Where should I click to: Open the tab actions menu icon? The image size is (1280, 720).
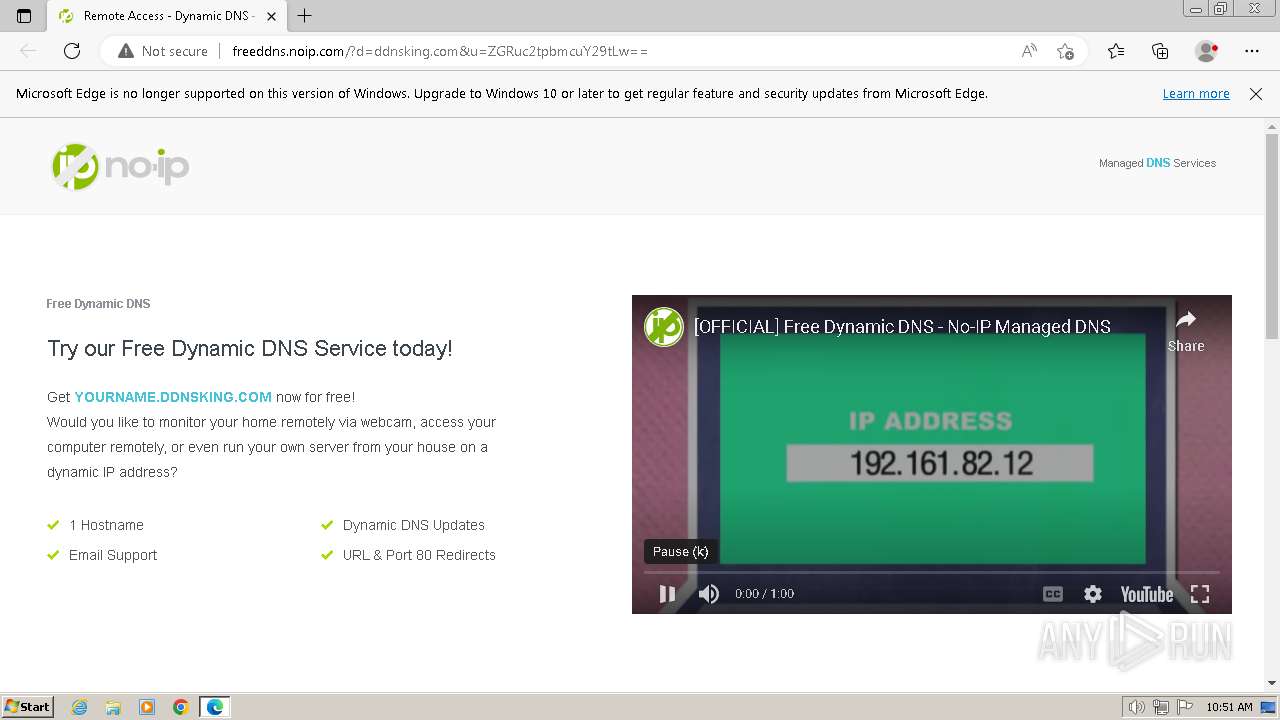pos(24,16)
